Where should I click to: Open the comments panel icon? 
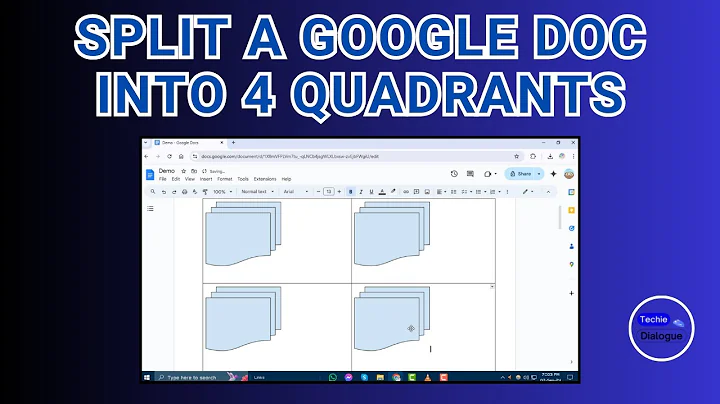(x=470, y=174)
